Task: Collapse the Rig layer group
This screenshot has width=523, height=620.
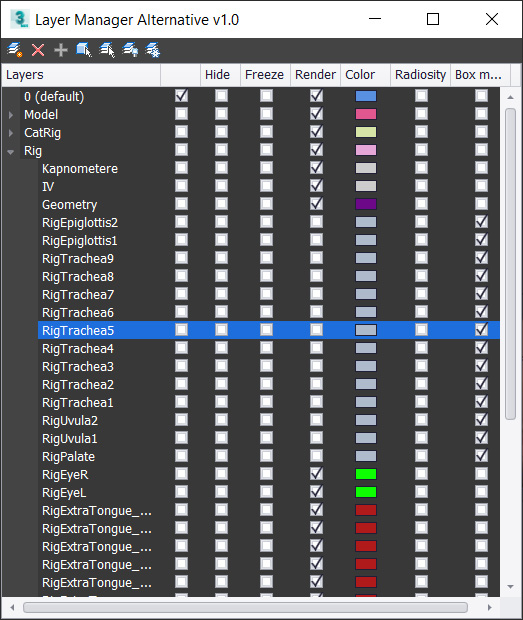Action: (11, 151)
